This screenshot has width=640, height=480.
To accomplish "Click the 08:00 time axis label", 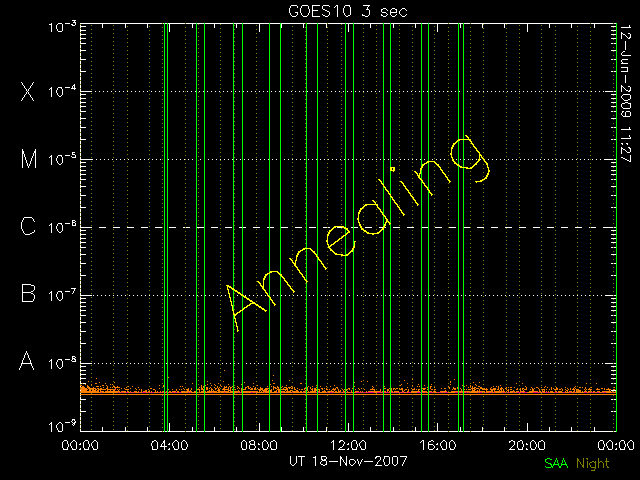I will [x=259, y=444].
